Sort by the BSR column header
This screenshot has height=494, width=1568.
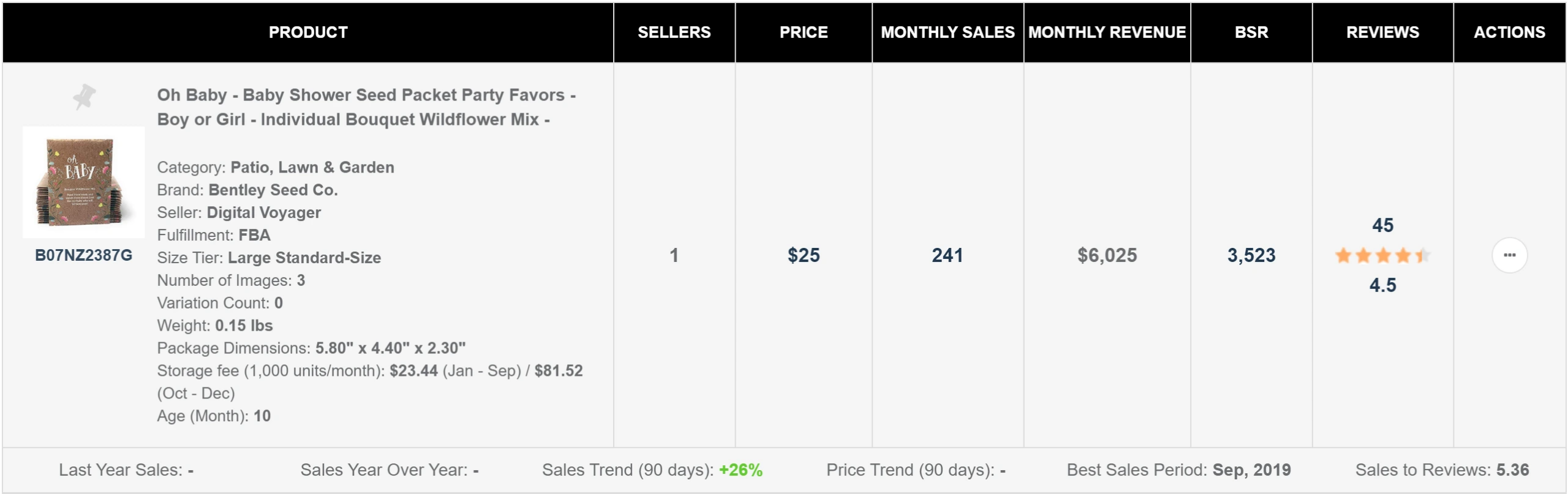(1251, 32)
